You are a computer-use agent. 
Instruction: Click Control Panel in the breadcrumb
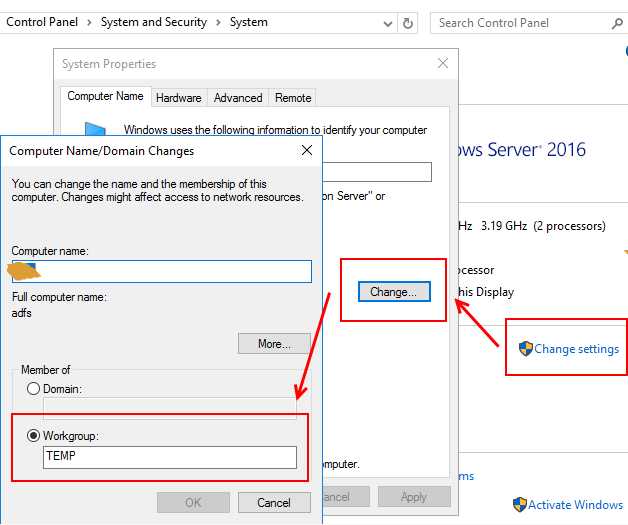(42, 22)
